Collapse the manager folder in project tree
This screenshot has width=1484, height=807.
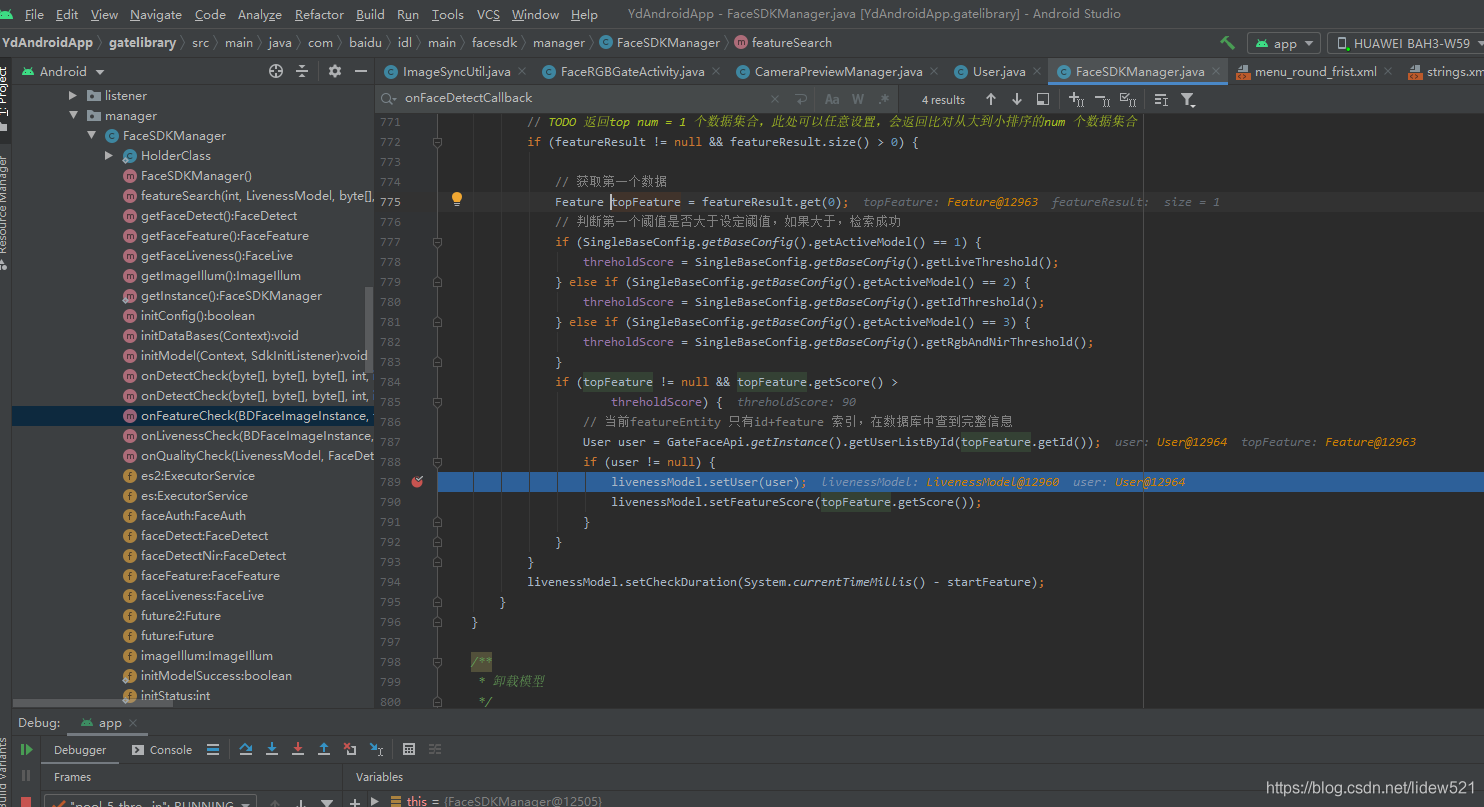(x=73, y=115)
